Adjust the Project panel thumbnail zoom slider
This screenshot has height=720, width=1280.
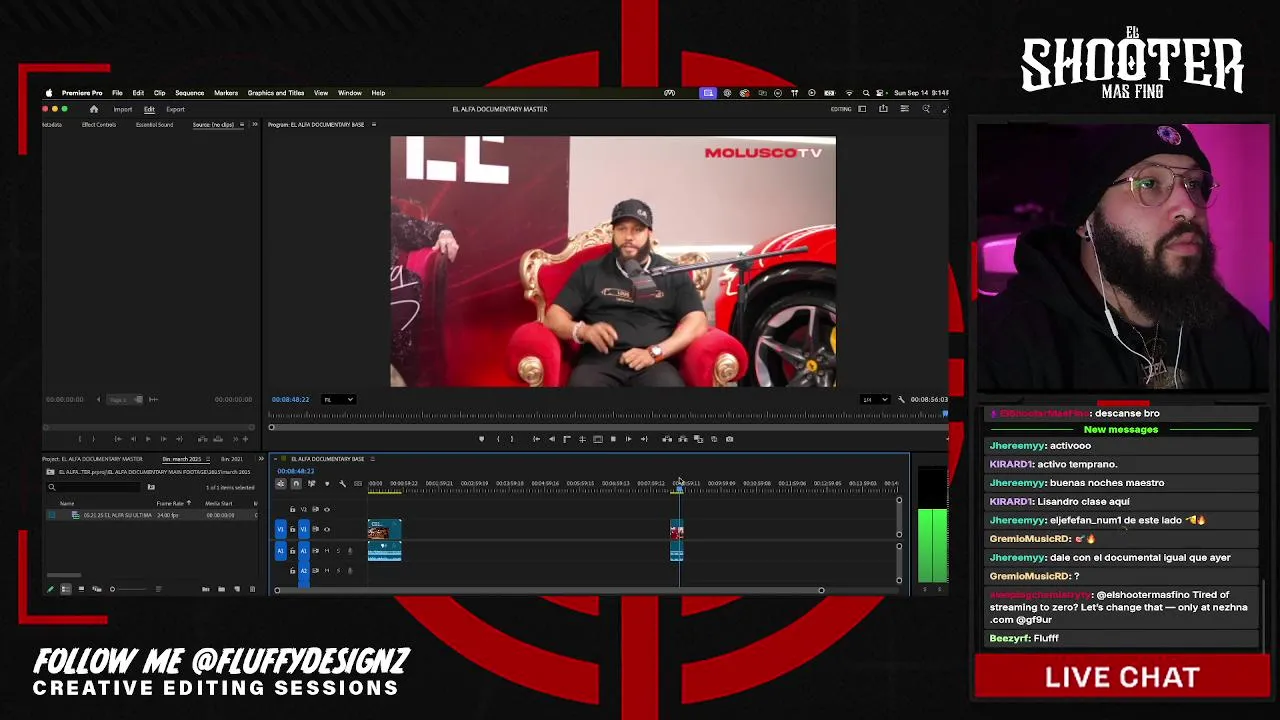tap(112, 589)
